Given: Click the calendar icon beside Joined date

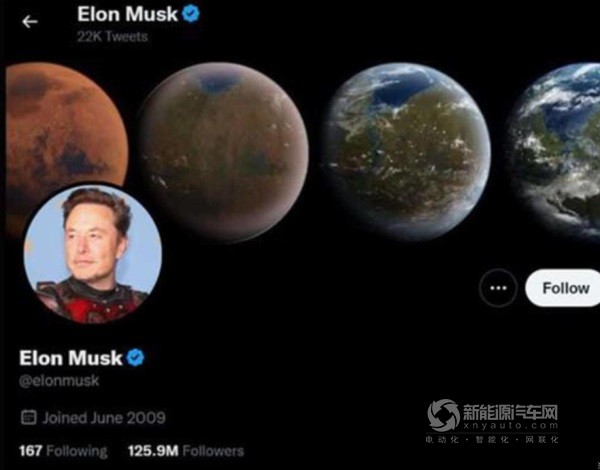Looking at the screenshot, I should (28, 417).
